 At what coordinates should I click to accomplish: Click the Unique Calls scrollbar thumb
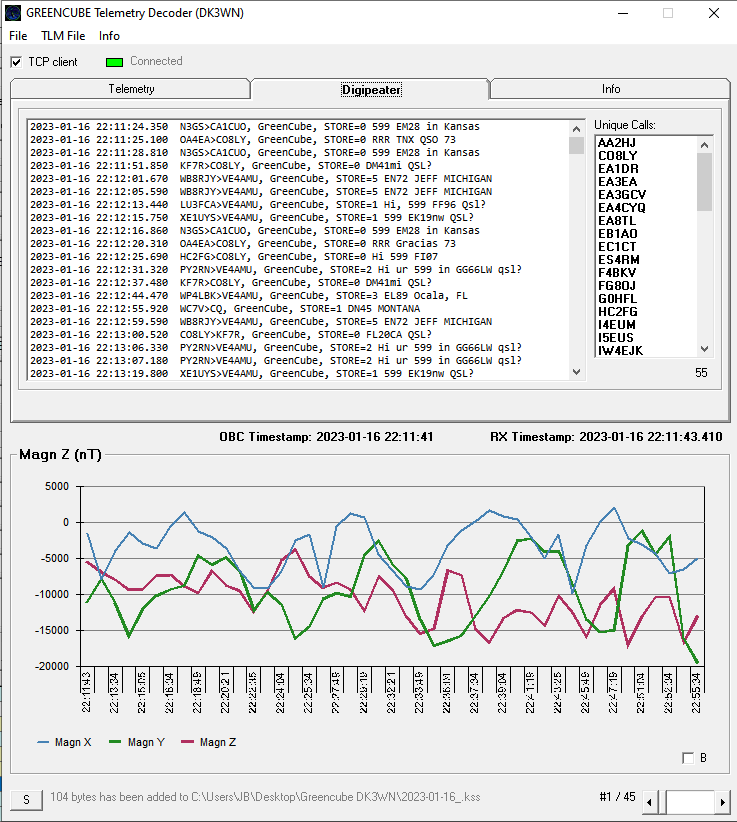pos(705,182)
